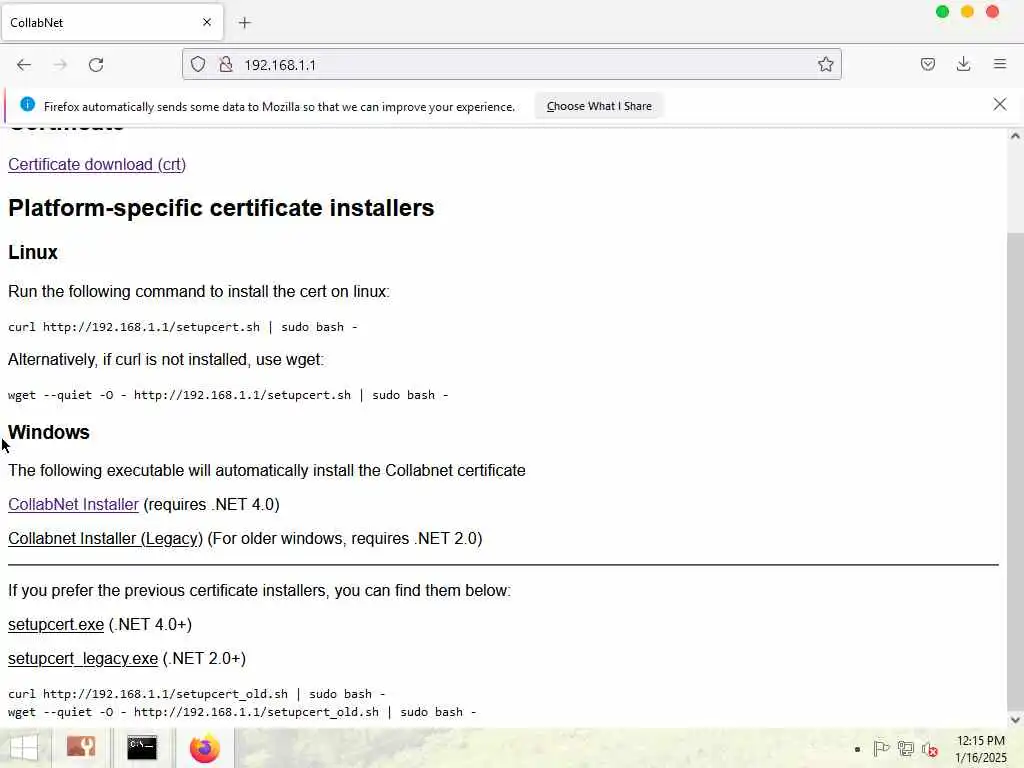This screenshot has width=1024, height=768.
Task: Click the Choose What I Share button
Action: [599, 106]
